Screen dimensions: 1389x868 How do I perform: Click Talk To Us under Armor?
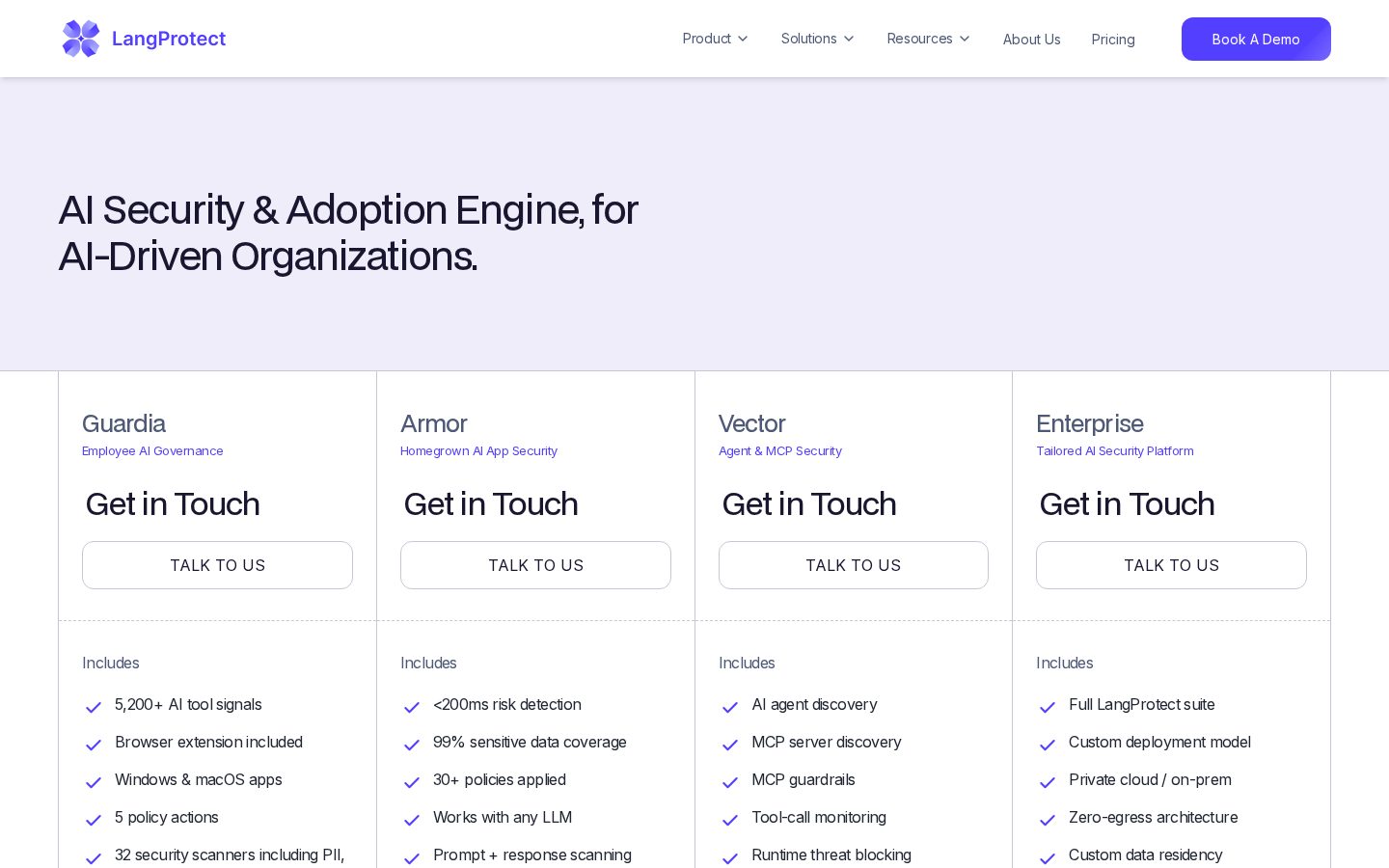[535, 565]
